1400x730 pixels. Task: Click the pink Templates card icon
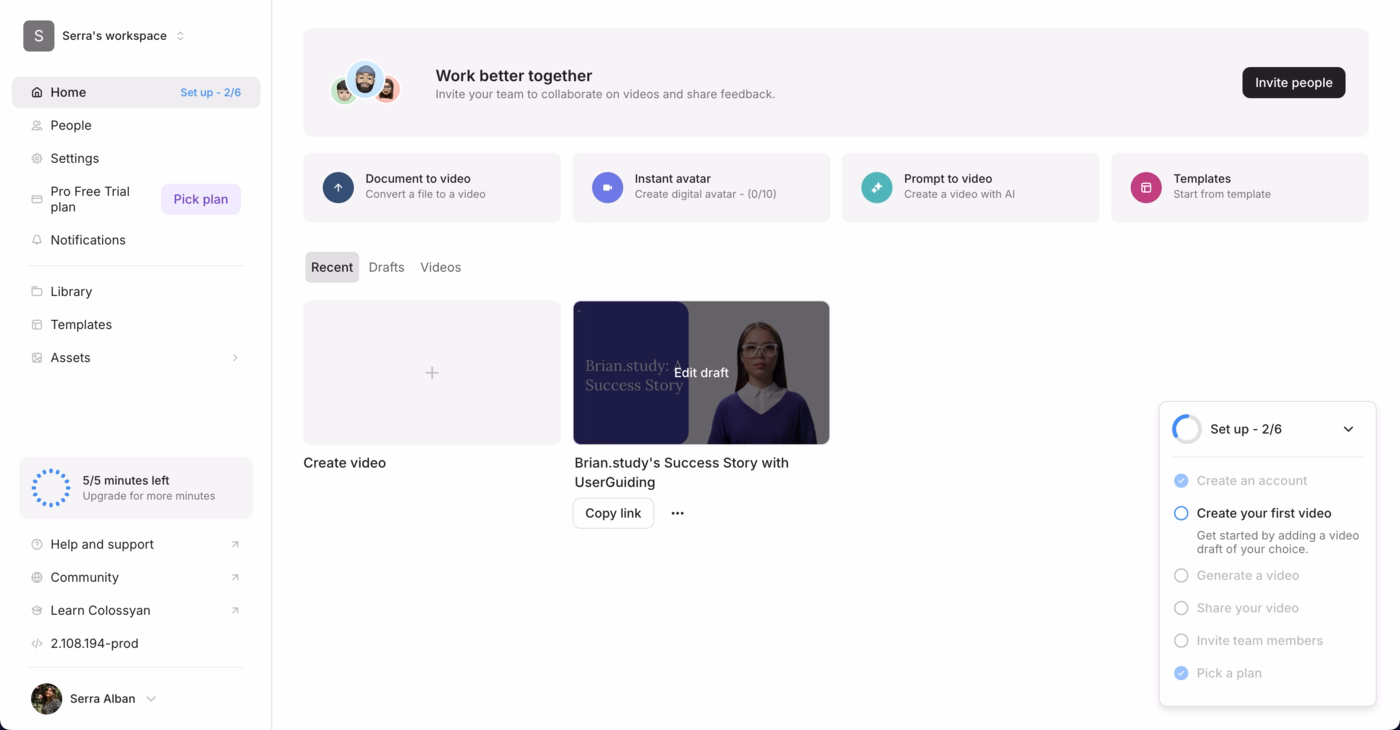pyautogui.click(x=1146, y=187)
